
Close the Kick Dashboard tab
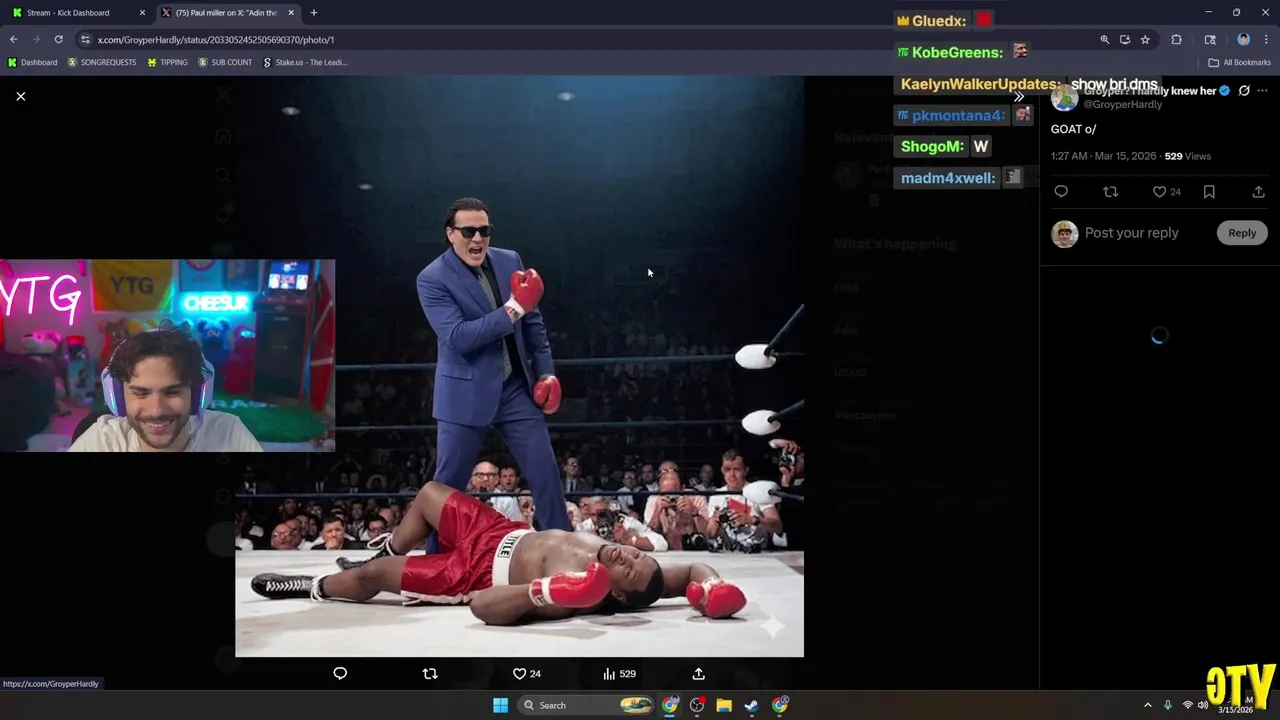click(142, 13)
